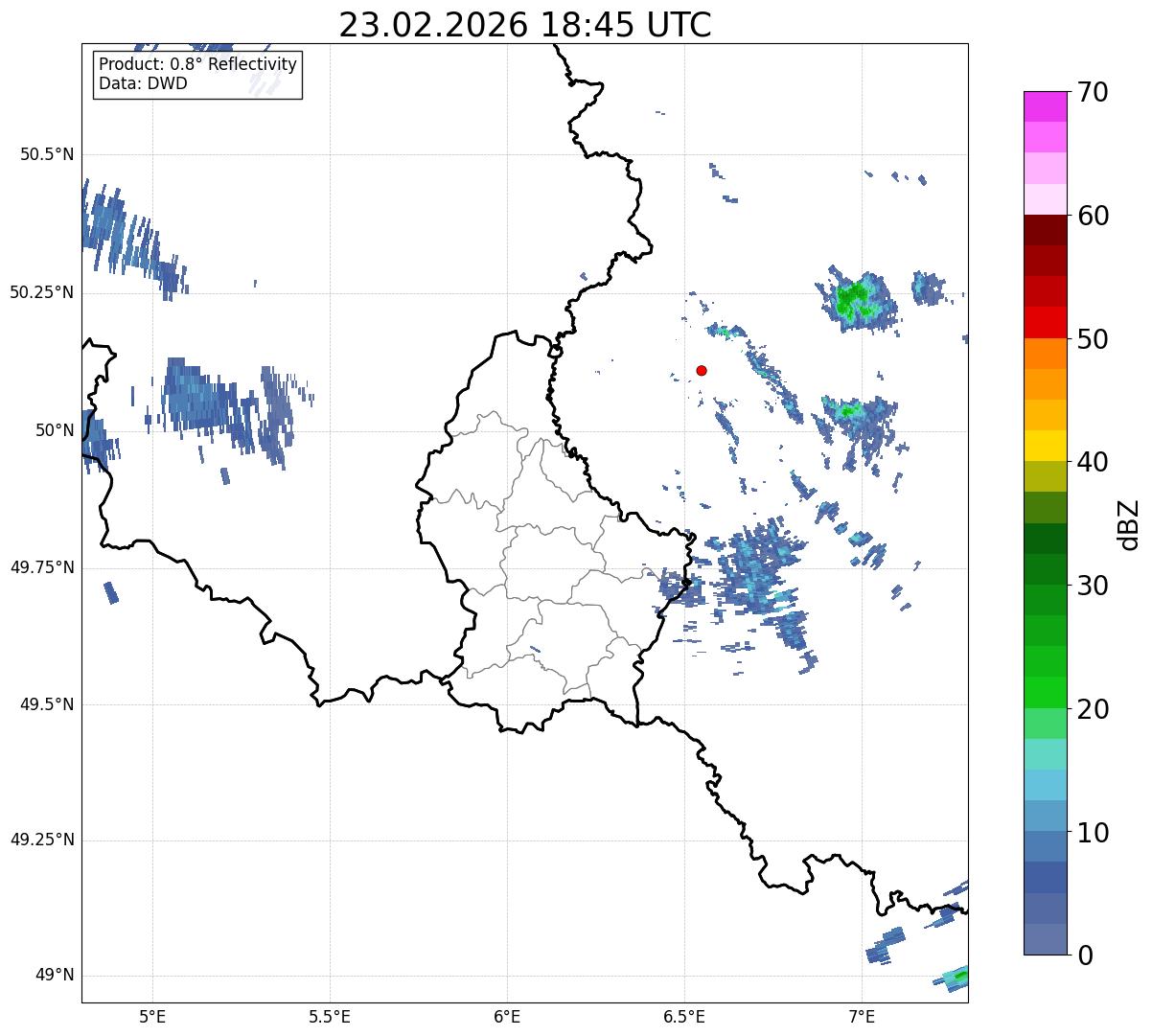Click the colorbar tick label 50
The height and width of the screenshot is (1036, 1152).
[1093, 339]
